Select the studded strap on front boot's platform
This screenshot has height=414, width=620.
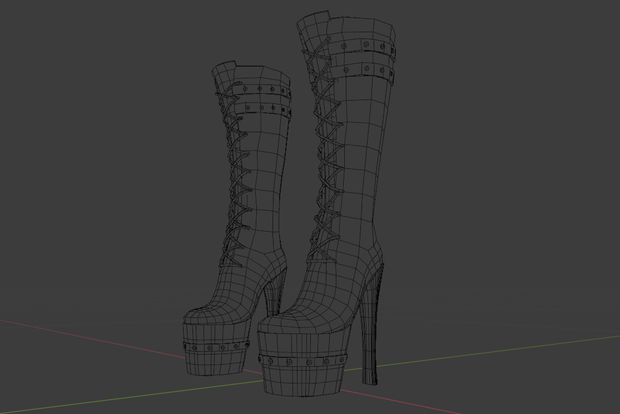click(x=302, y=361)
